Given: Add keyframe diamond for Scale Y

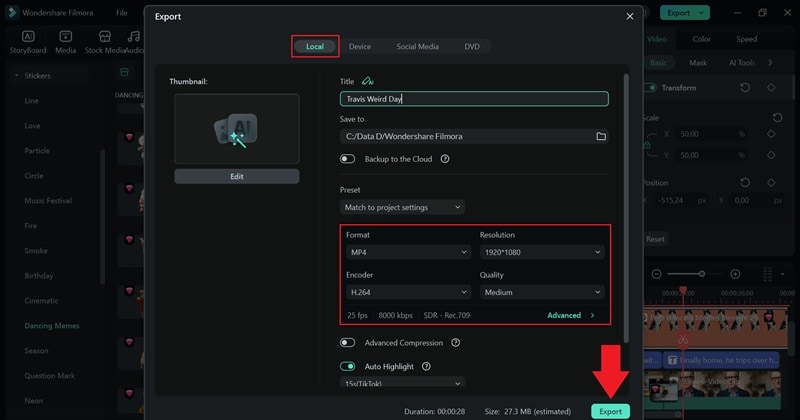Looking at the screenshot, I should [x=771, y=155].
